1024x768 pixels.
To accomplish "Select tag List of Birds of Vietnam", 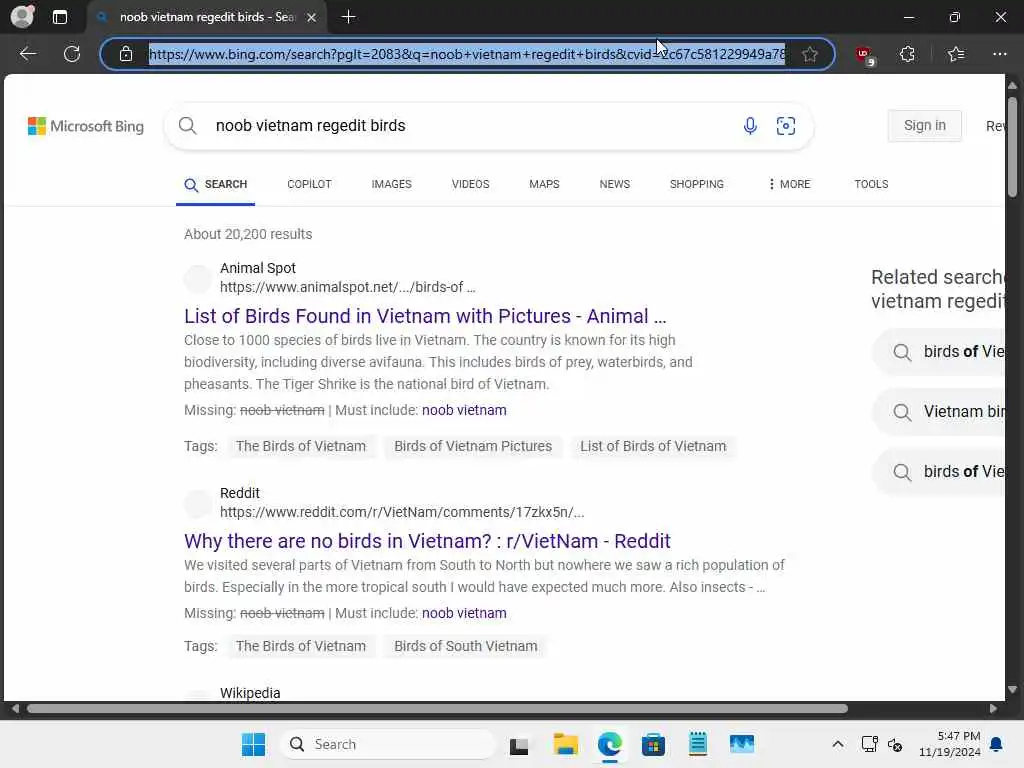I will coord(653,446).
